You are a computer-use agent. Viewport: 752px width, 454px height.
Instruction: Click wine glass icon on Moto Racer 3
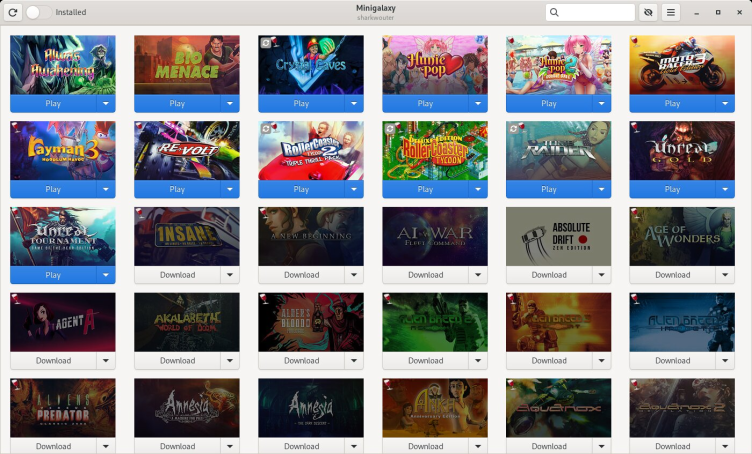(635, 42)
